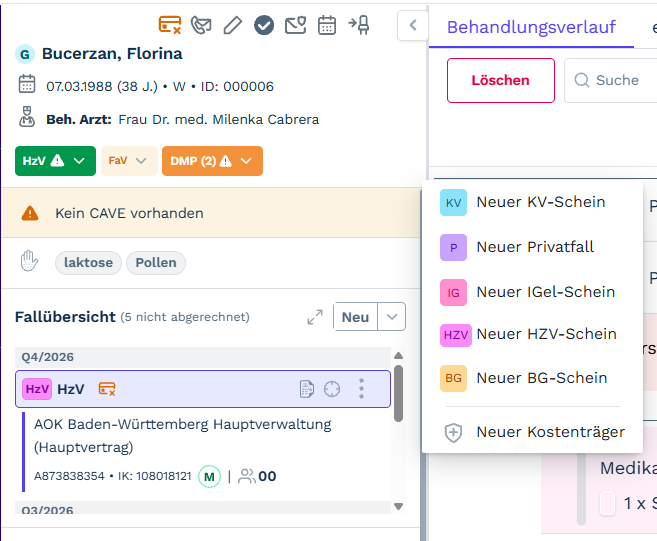This screenshot has height=541, width=657.
Task: Click the dark checkmark circle icon
Action: (x=264, y=25)
